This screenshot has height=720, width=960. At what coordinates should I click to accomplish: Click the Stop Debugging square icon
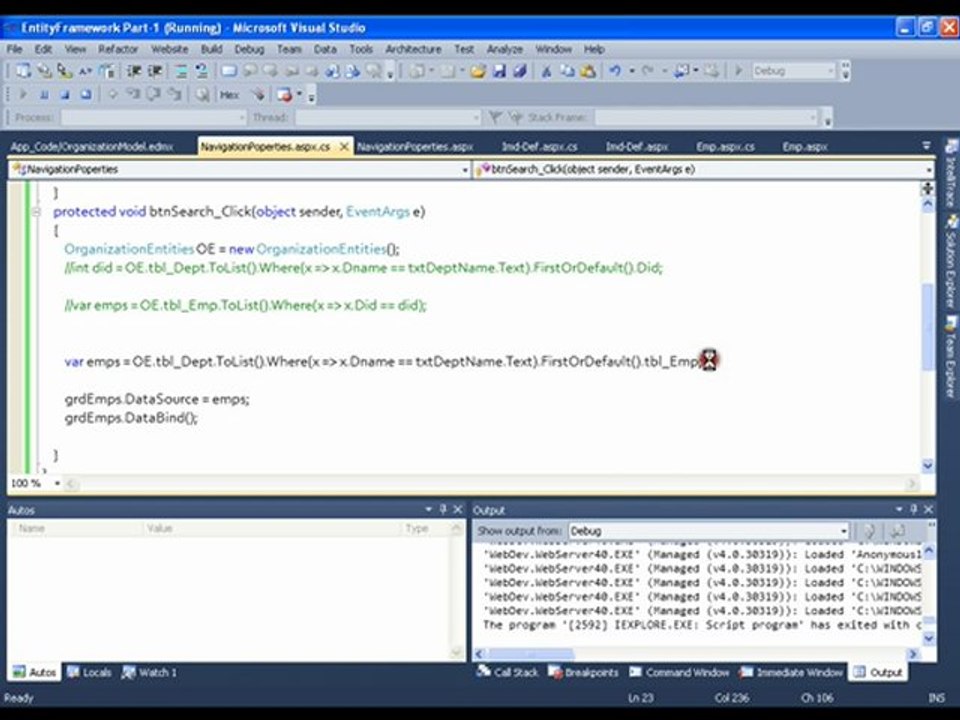pos(65,94)
